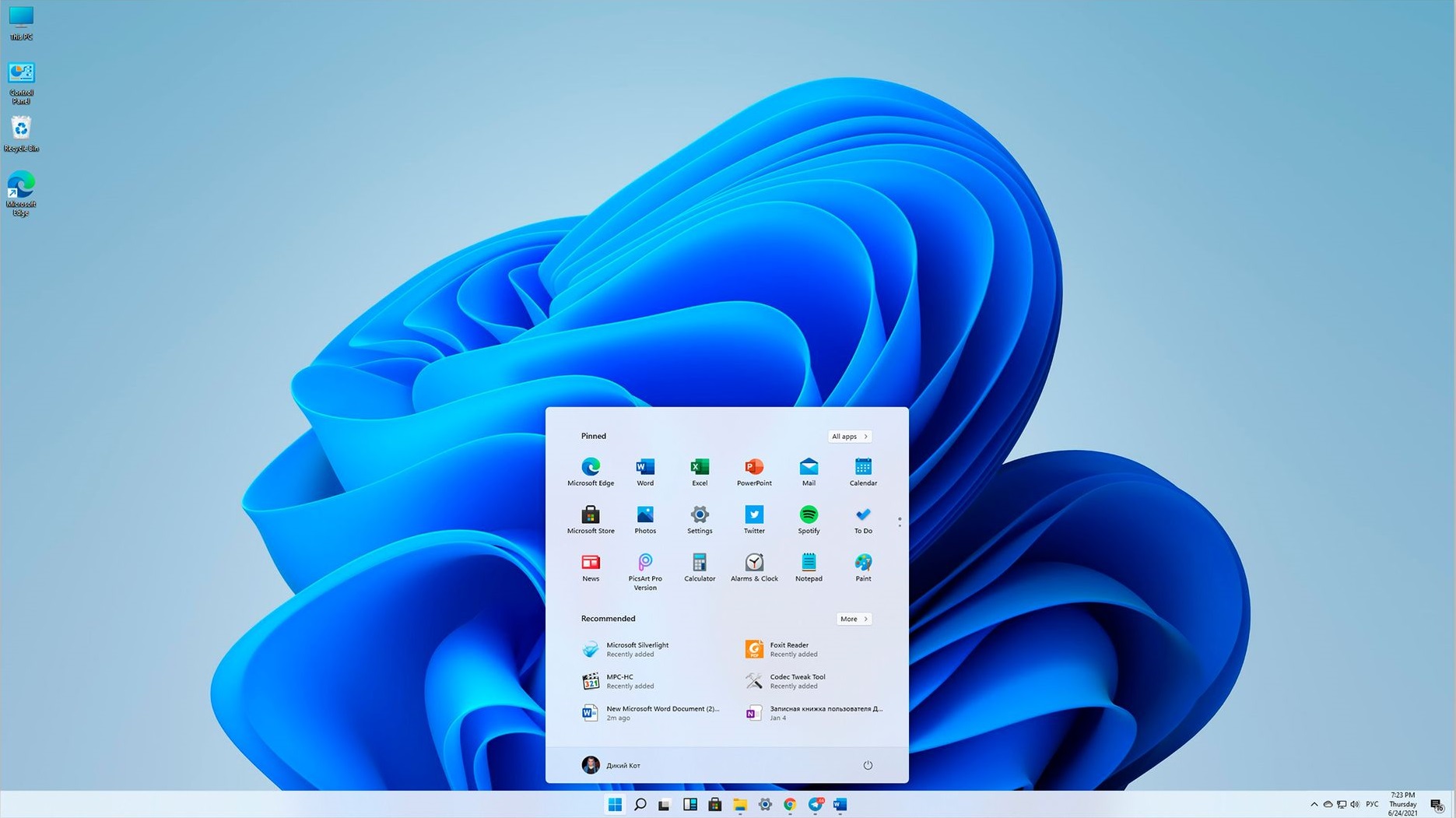The width and height of the screenshot is (1456, 818).
Task: Open the All apps list
Action: click(x=849, y=437)
